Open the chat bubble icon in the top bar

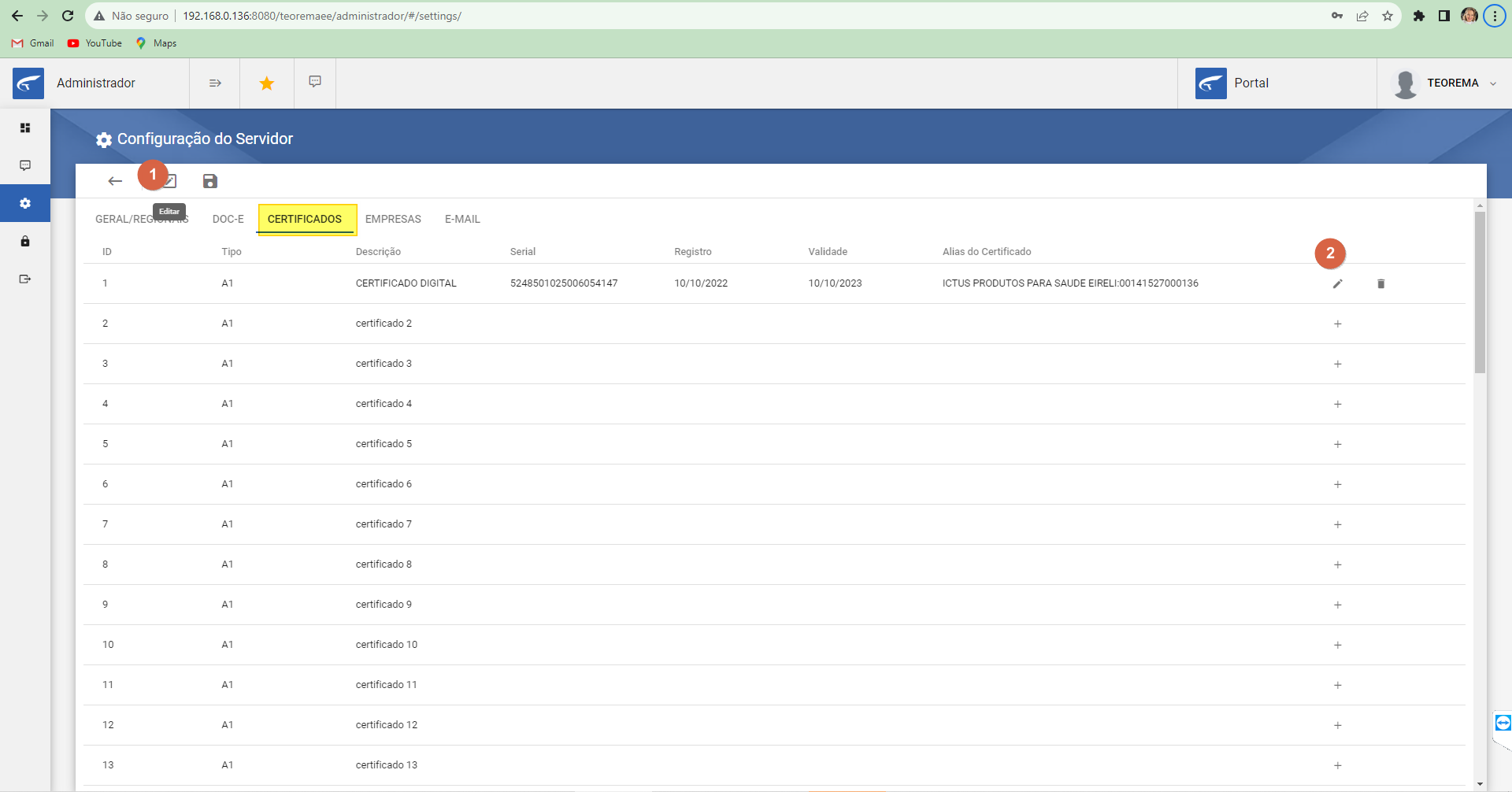click(315, 82)
